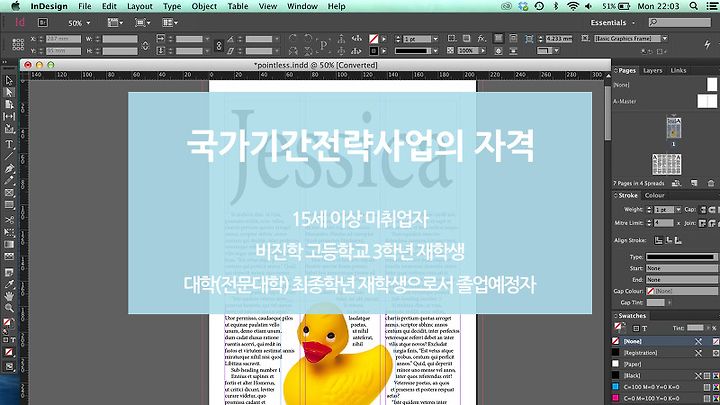Click the Quick Apply lightning icon
720x405 pixels.
707,44
